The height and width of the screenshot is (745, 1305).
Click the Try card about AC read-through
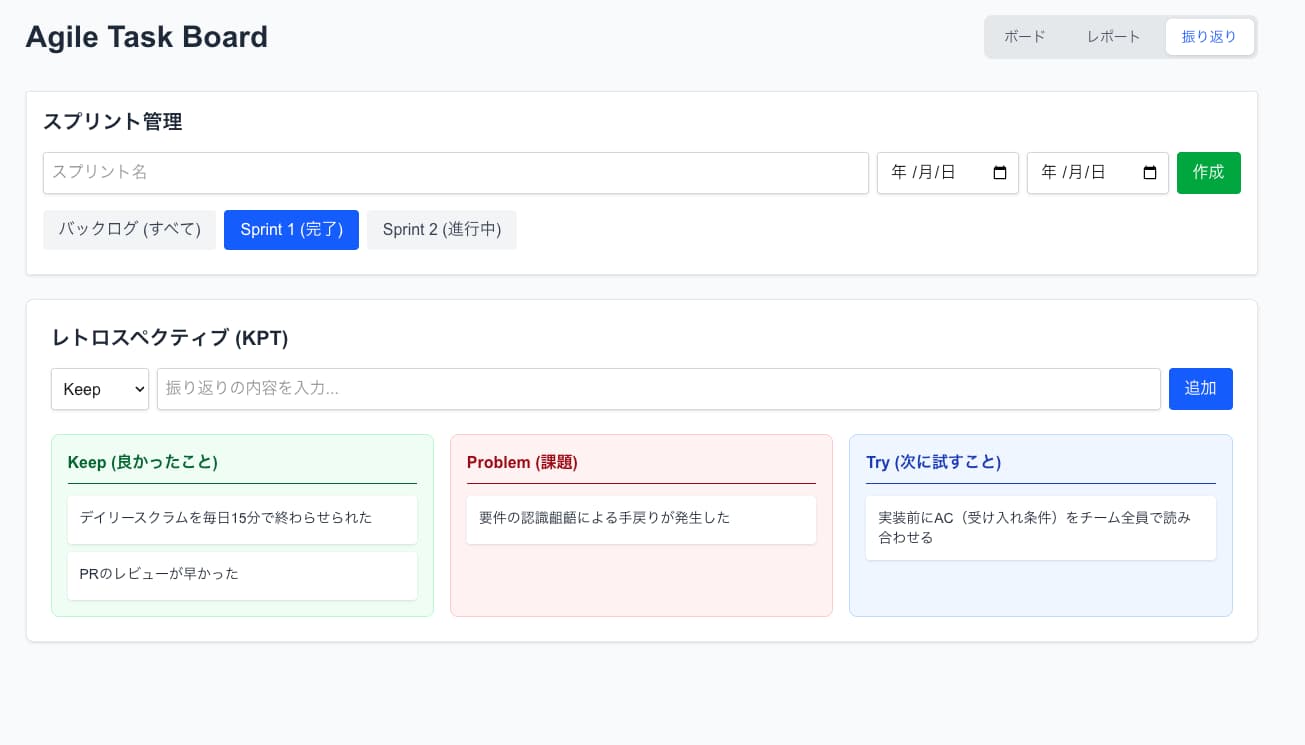1040,528
